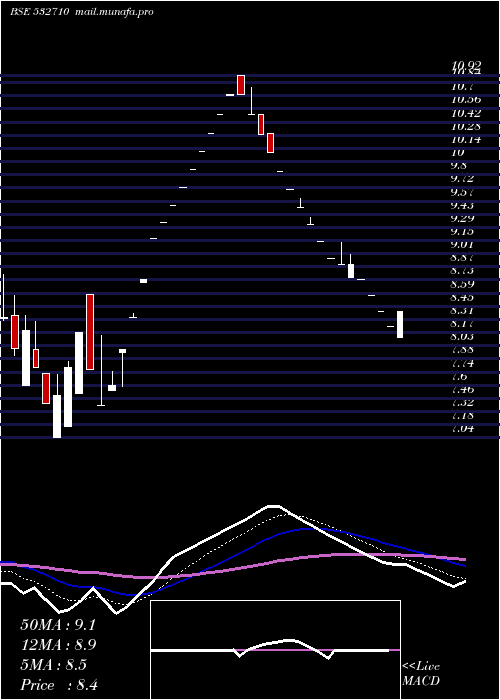Select the 10.56 price level label
This screenshot has height=700, width=500.
(466, 100)
